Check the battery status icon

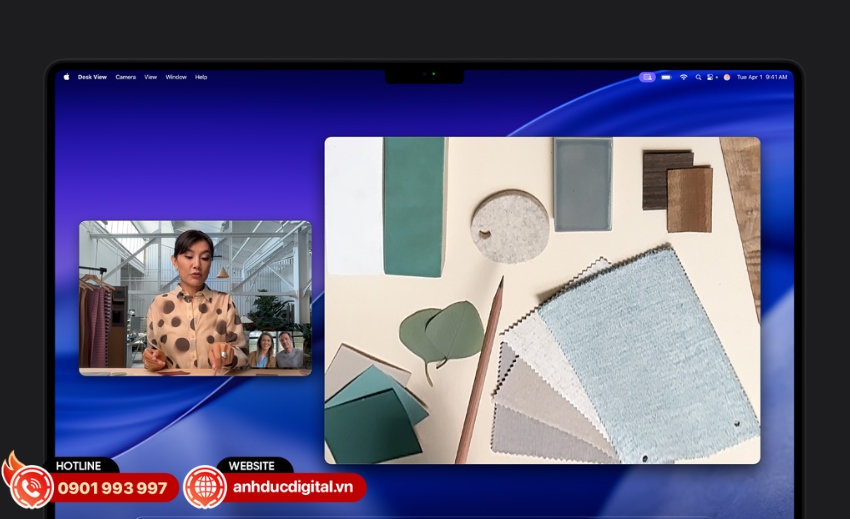coord(667,77)
